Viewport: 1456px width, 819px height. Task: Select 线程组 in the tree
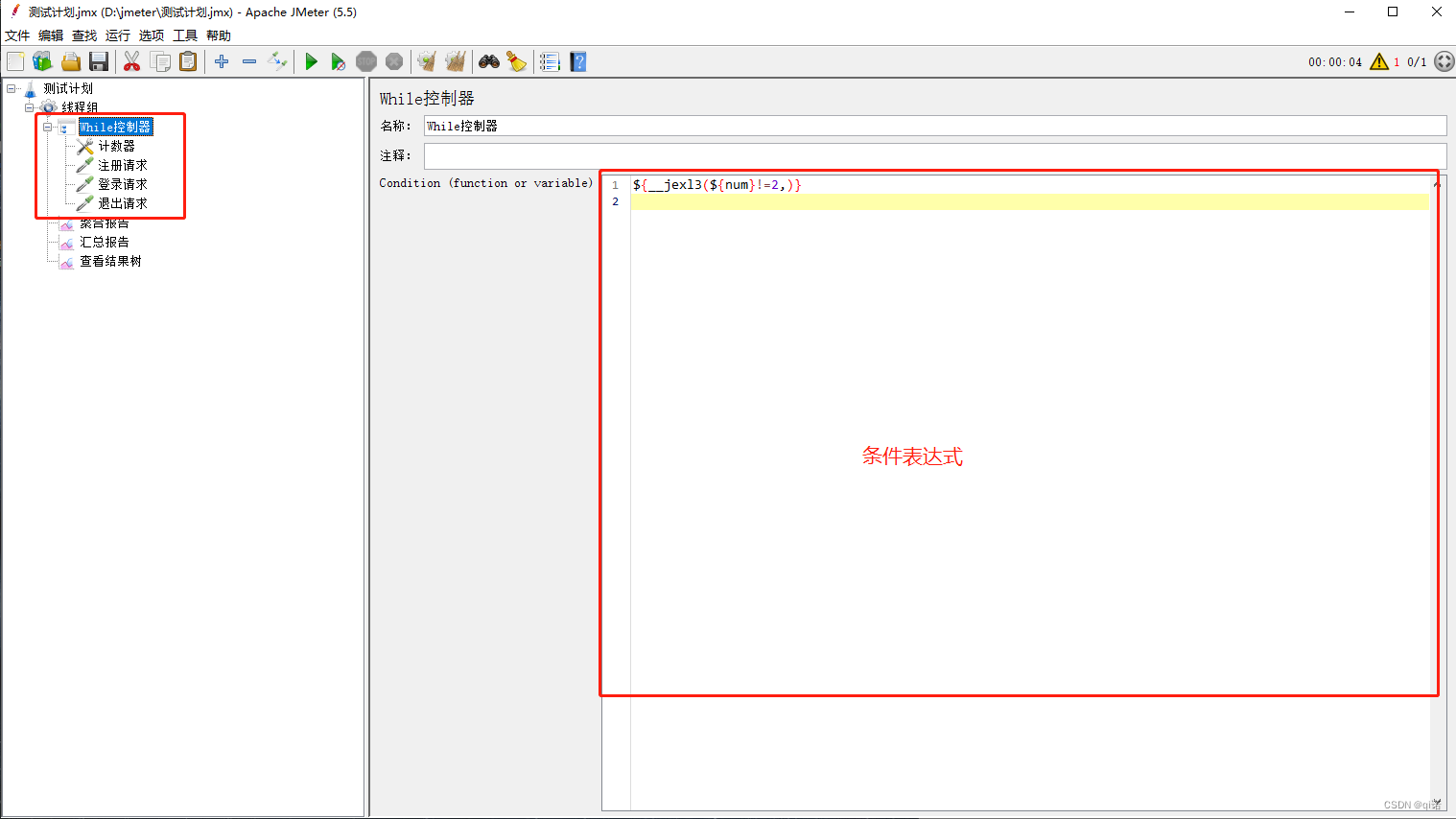pos(80,107)
